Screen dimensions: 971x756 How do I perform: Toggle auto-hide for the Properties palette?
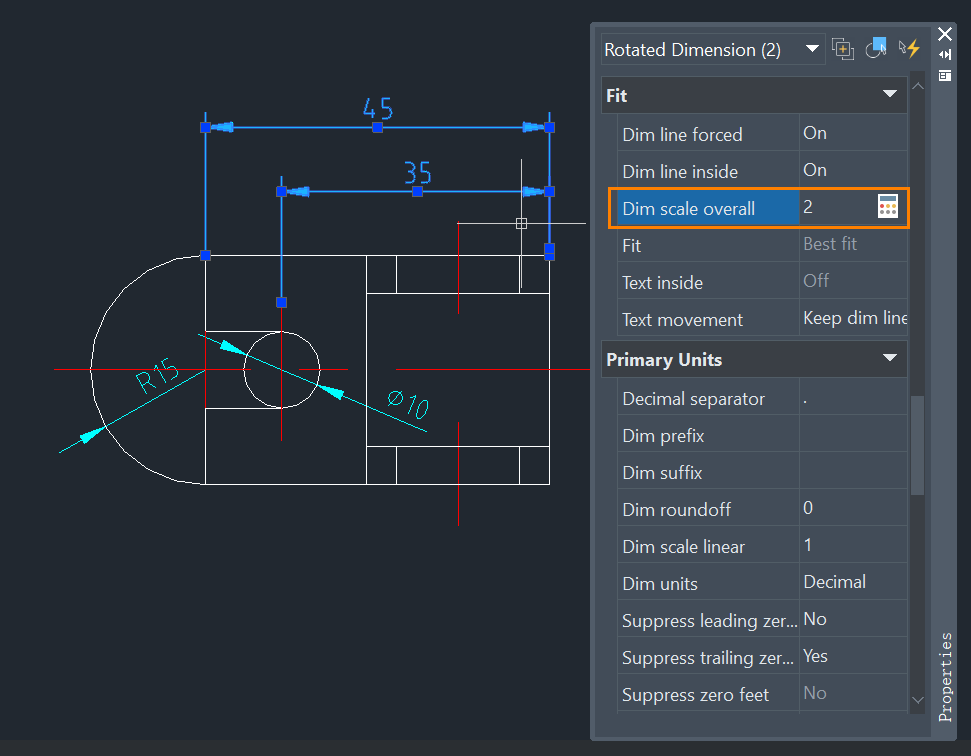click(945, 54)
